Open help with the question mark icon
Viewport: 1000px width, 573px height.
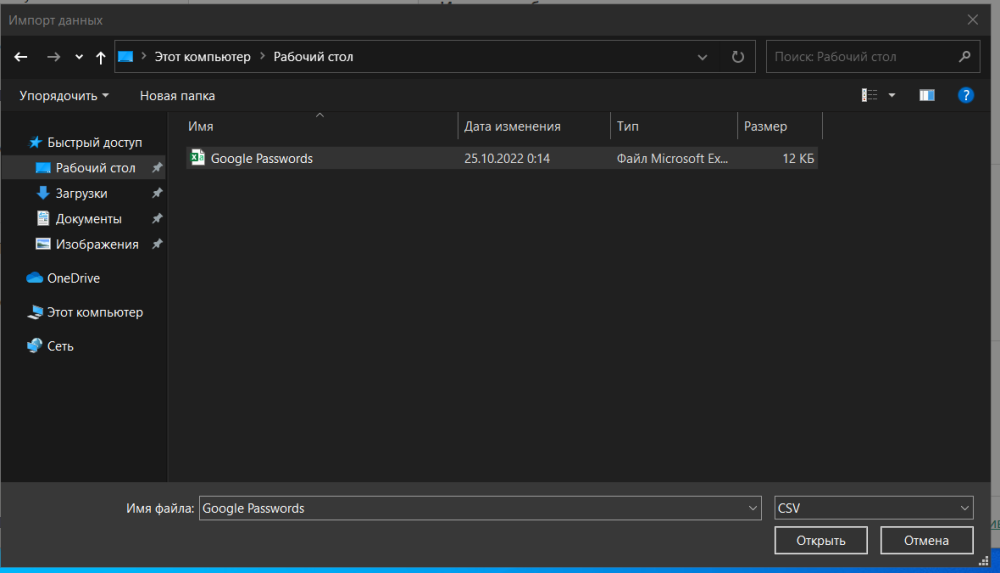pos(966,95)
